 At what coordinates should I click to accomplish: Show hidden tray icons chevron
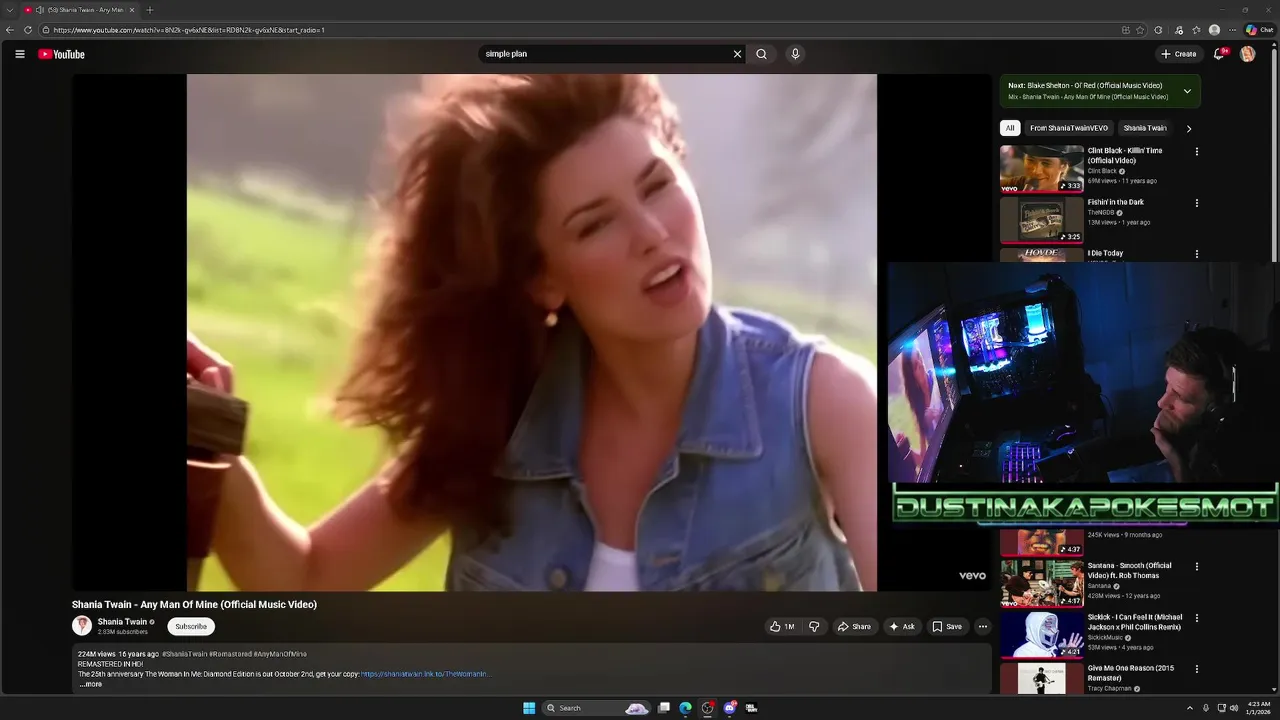pos(1189,708)
